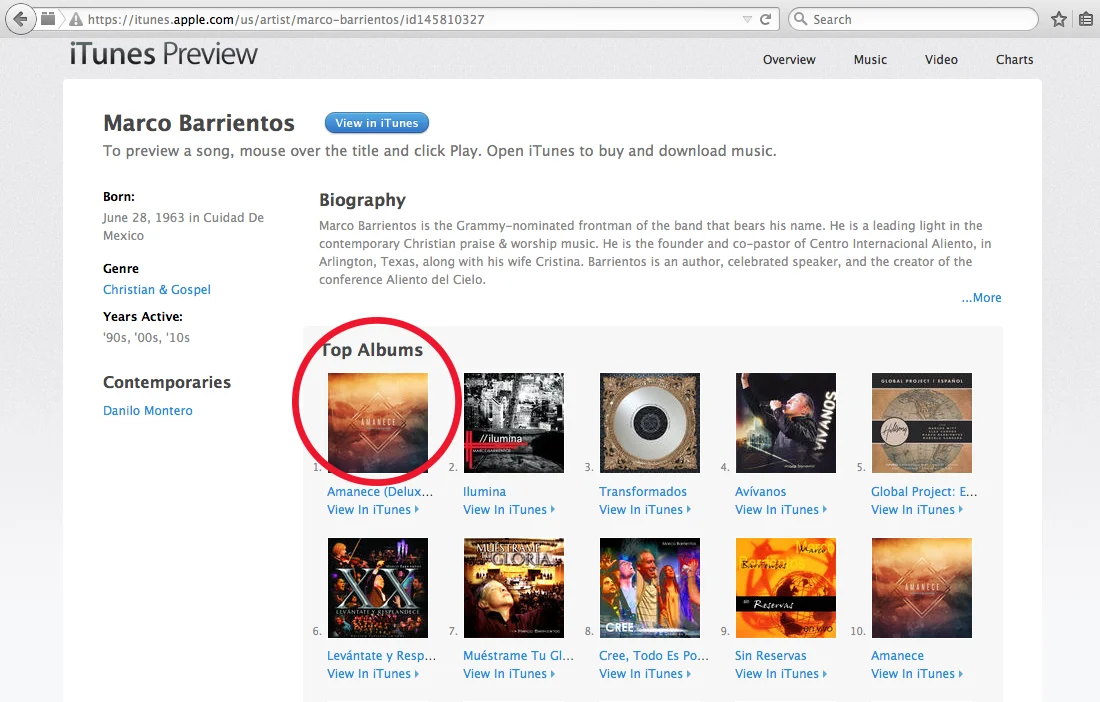The image size is (1100, 702).
Task: Click the address bar URL
Action: coord(286,20)
